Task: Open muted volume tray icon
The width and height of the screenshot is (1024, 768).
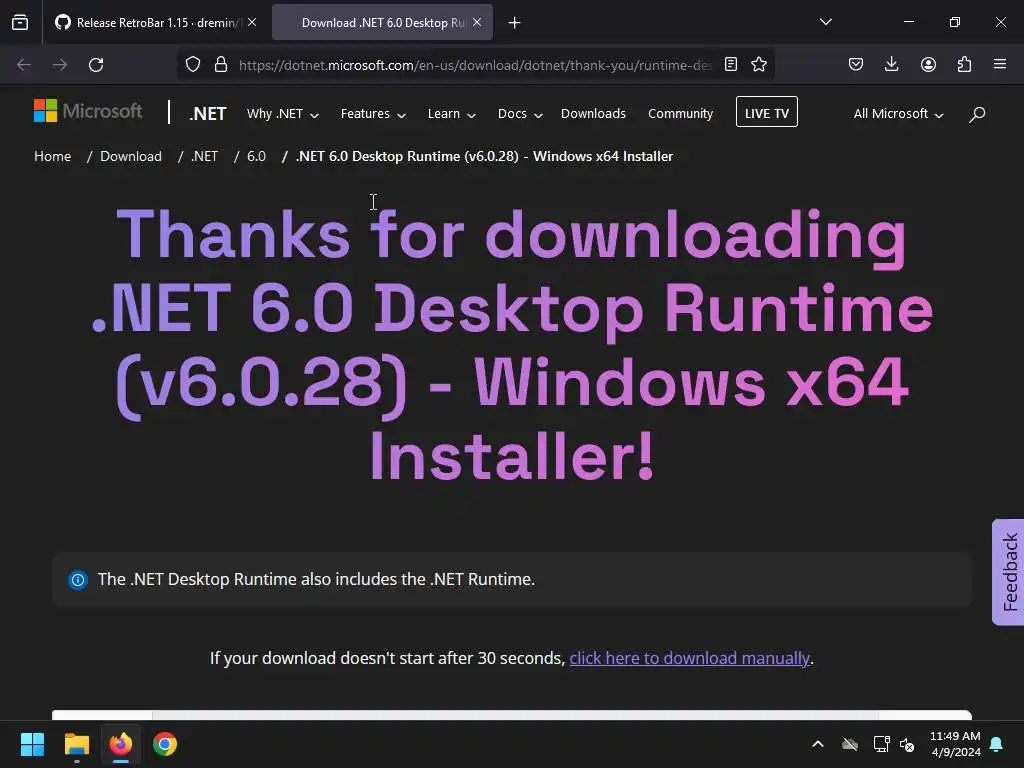Action: (x=907, y=744)
